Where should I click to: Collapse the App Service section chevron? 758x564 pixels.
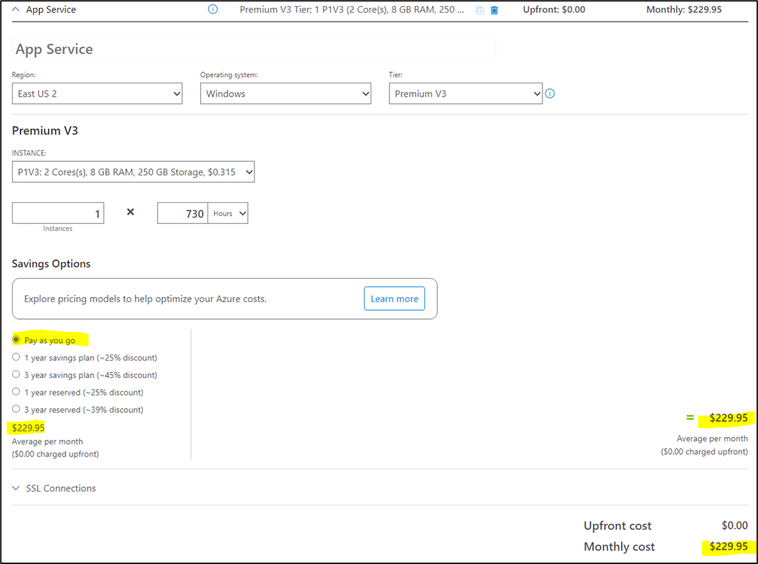point(16,9)
